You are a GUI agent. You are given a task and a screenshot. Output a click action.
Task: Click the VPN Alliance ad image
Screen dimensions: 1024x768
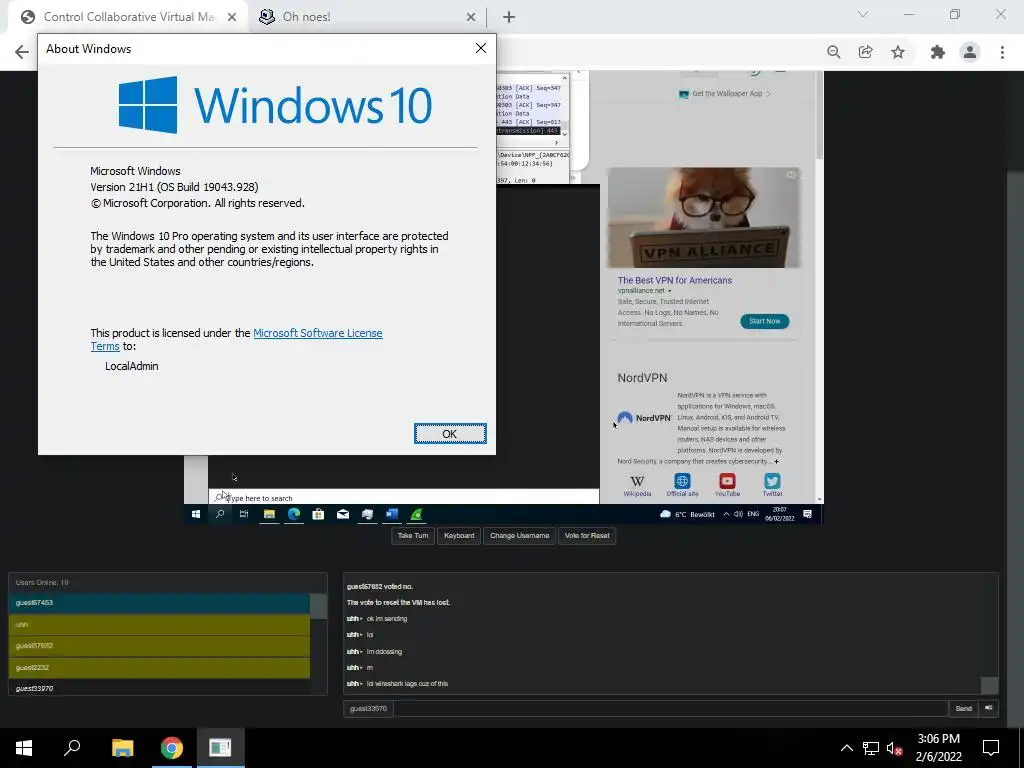point(703,217)
